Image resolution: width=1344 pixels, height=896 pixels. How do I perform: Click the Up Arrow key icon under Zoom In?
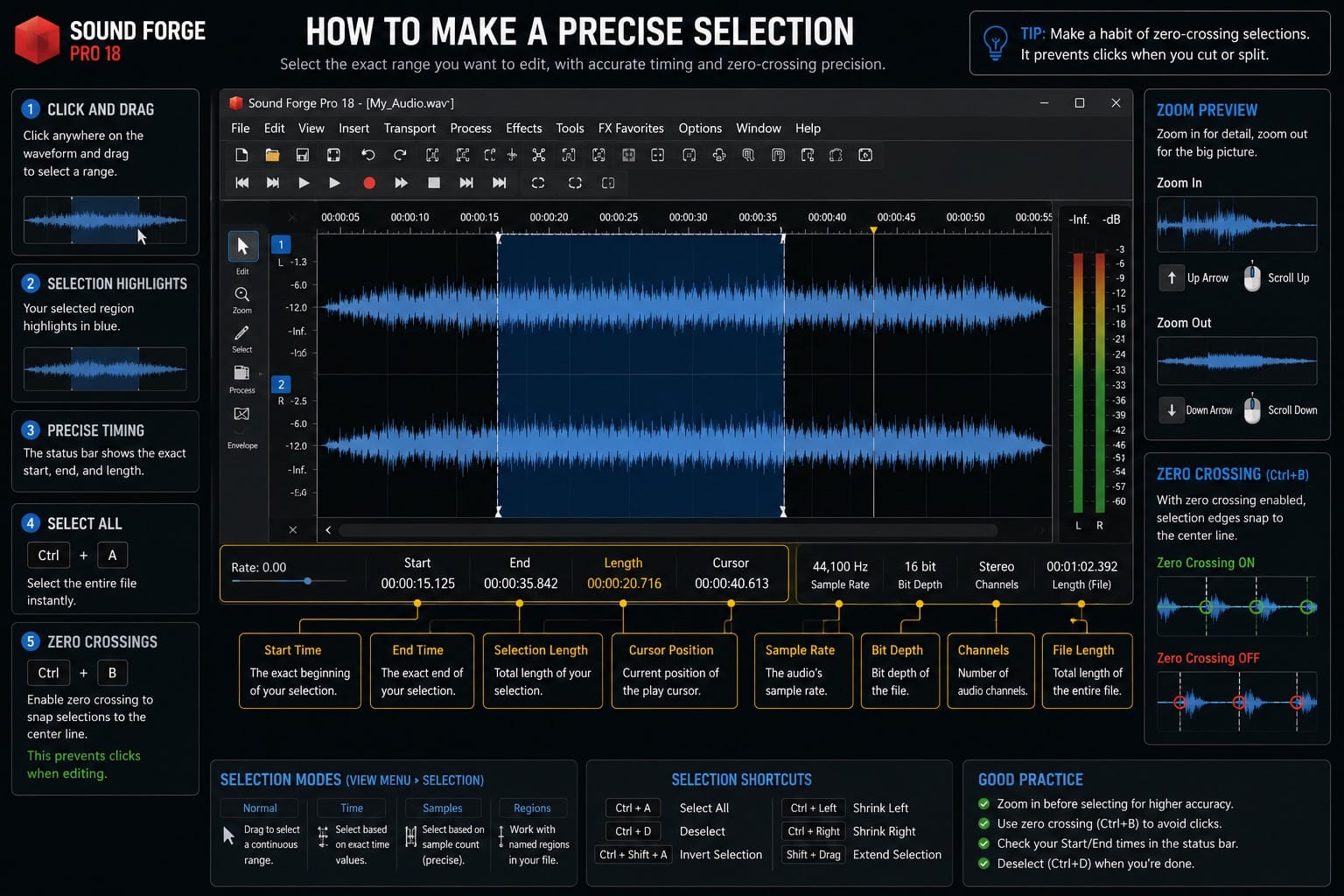point(1172,278)
